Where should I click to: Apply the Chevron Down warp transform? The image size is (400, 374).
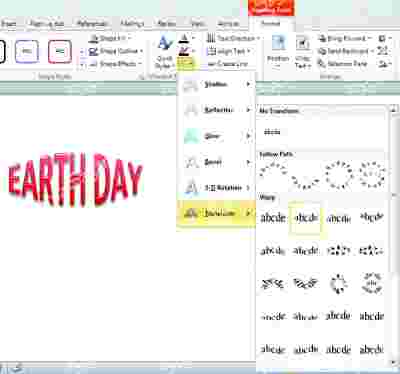(306, 250)
